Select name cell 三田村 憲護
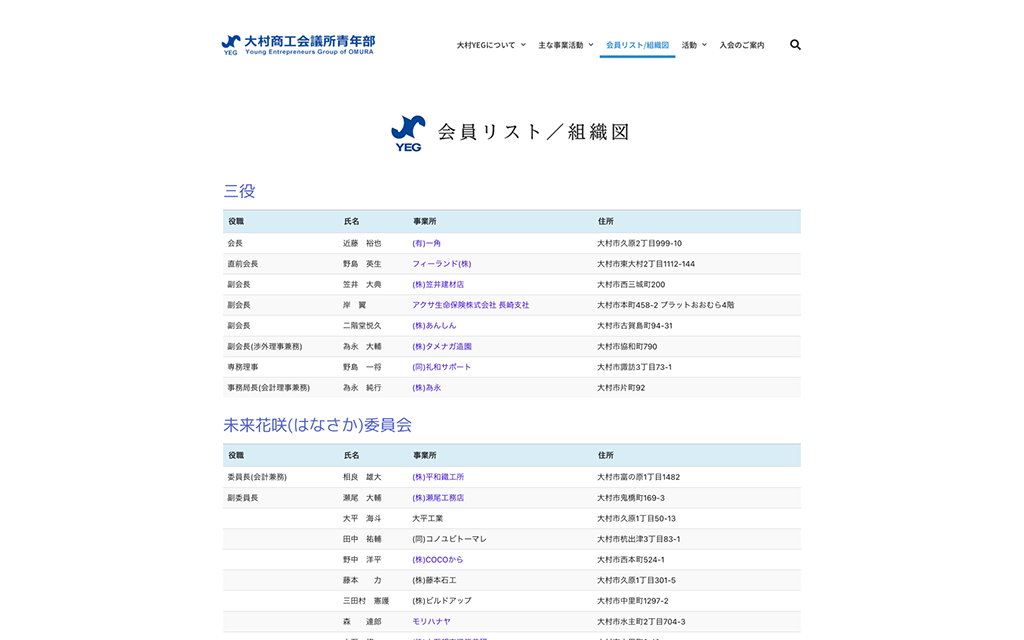Image resolution: width=1024 pixels, height=640 pixels. [366, 601]
